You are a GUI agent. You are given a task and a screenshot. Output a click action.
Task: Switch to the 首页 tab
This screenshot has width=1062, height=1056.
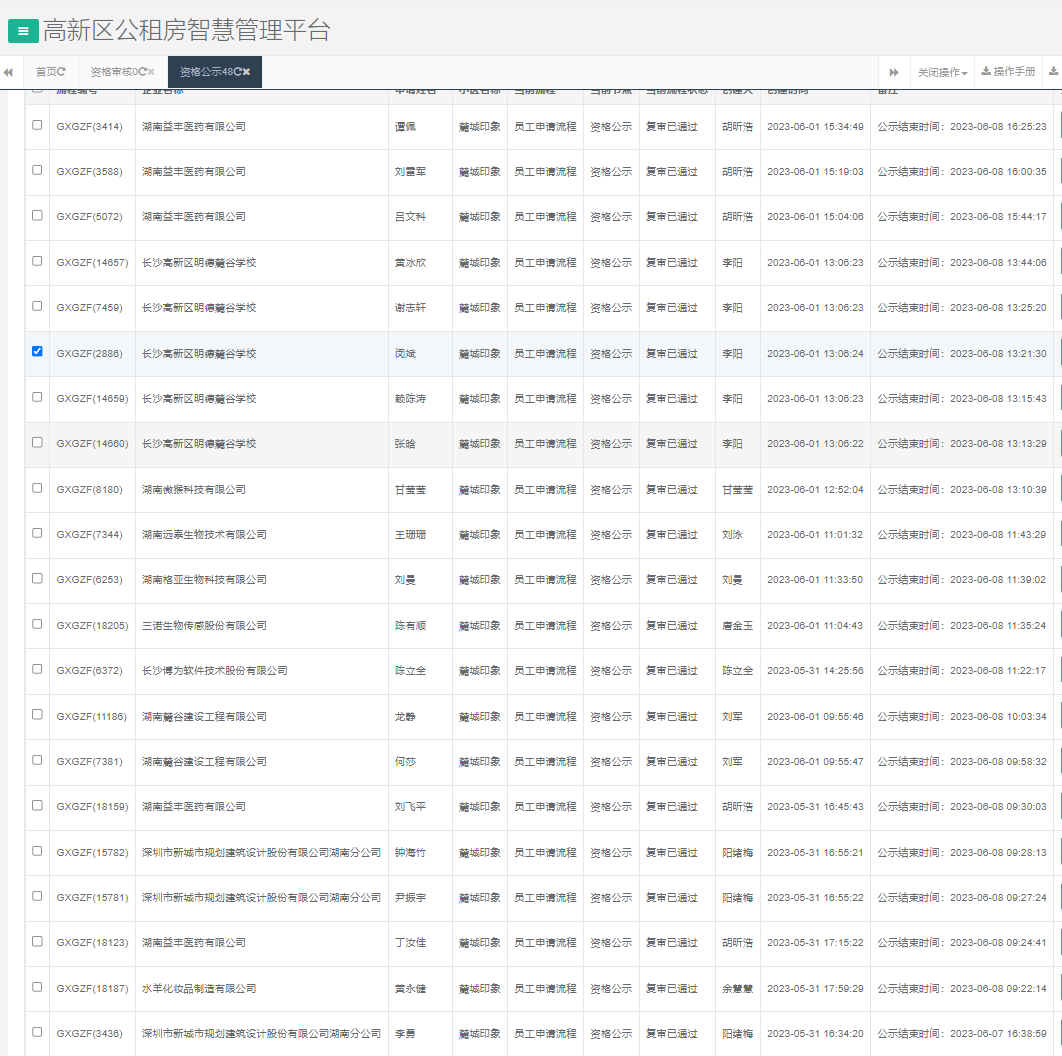(x=46, y=72)
